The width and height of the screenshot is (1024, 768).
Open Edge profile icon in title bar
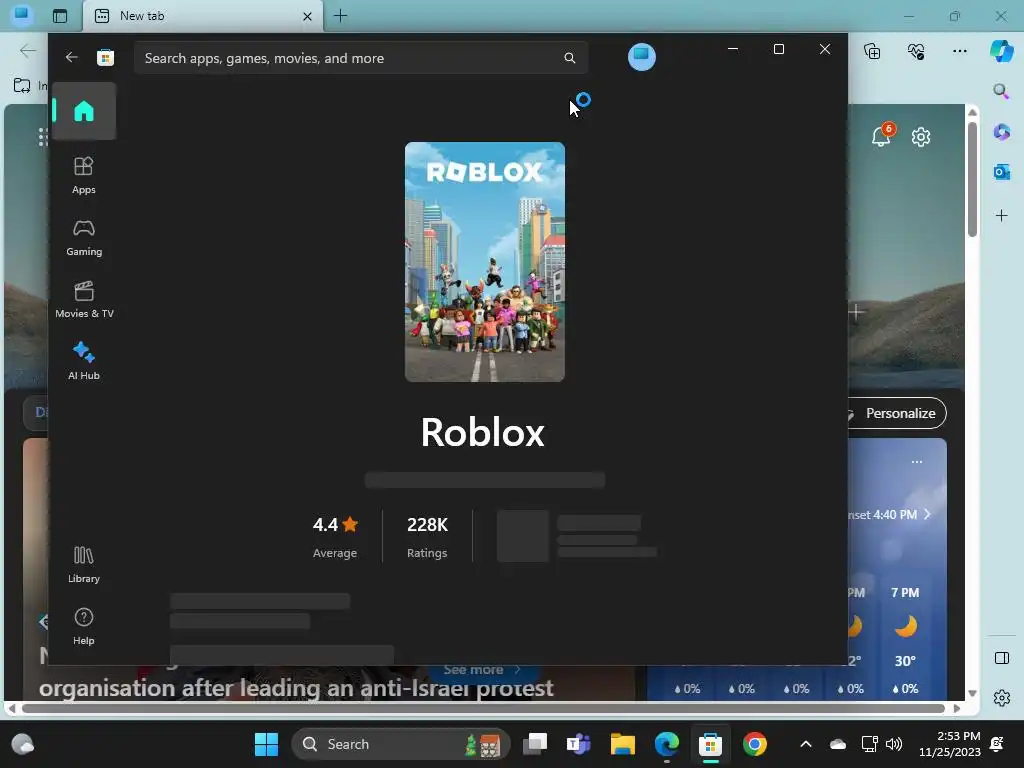pos(22,14)
